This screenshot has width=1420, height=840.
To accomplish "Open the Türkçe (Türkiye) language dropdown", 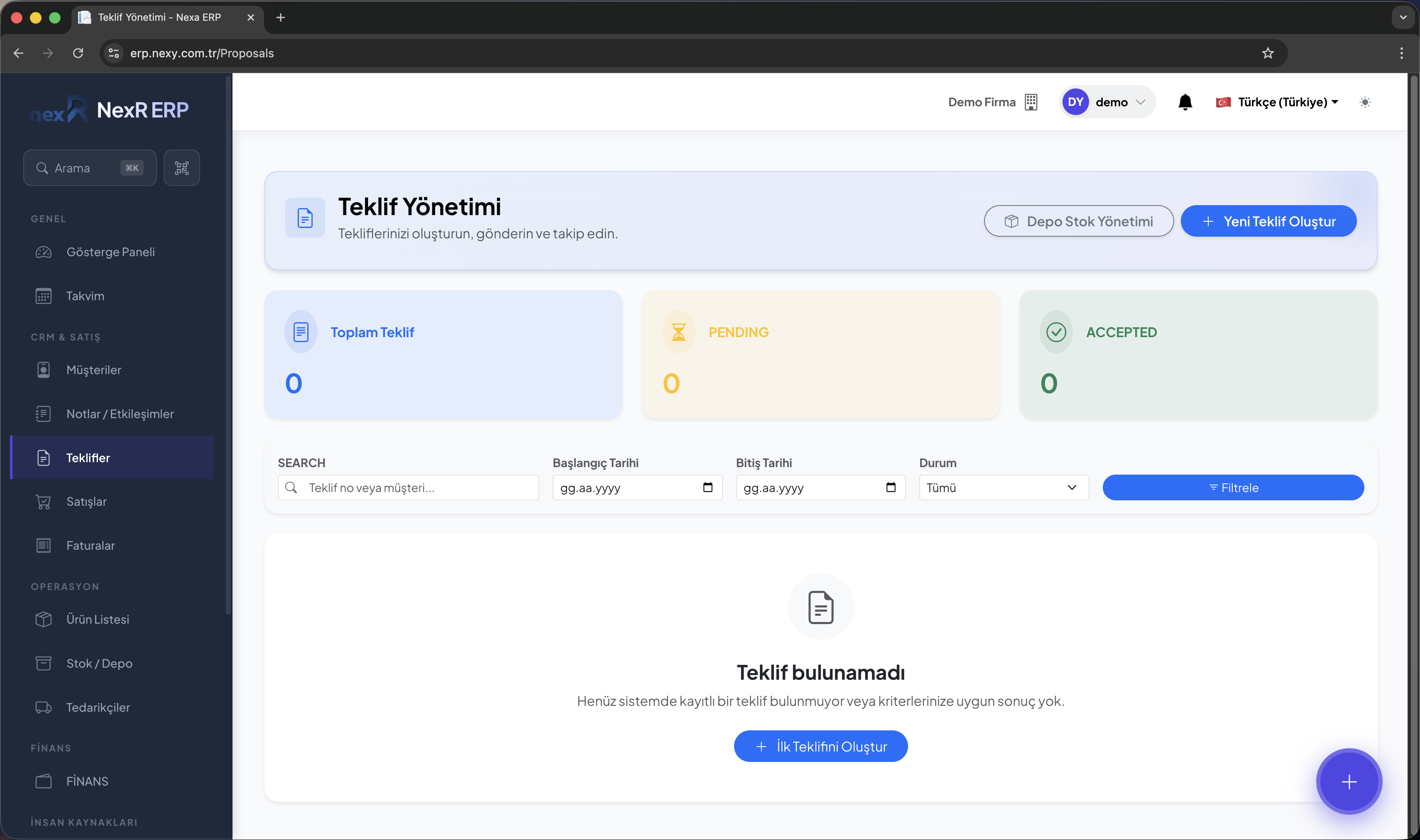I will point(1278,103).
